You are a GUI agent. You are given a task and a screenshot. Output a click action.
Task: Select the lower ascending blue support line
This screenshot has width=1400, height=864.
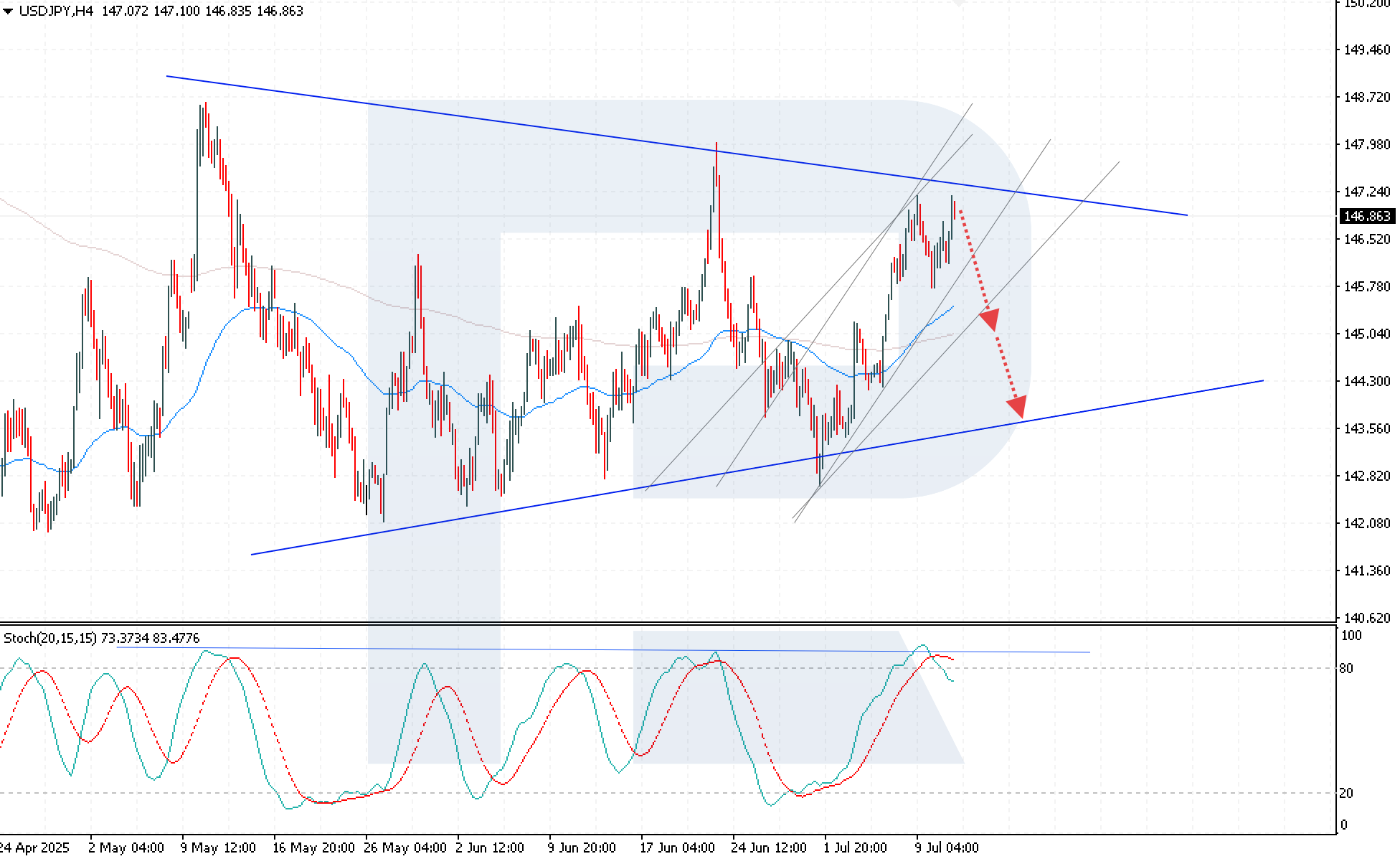502,512
